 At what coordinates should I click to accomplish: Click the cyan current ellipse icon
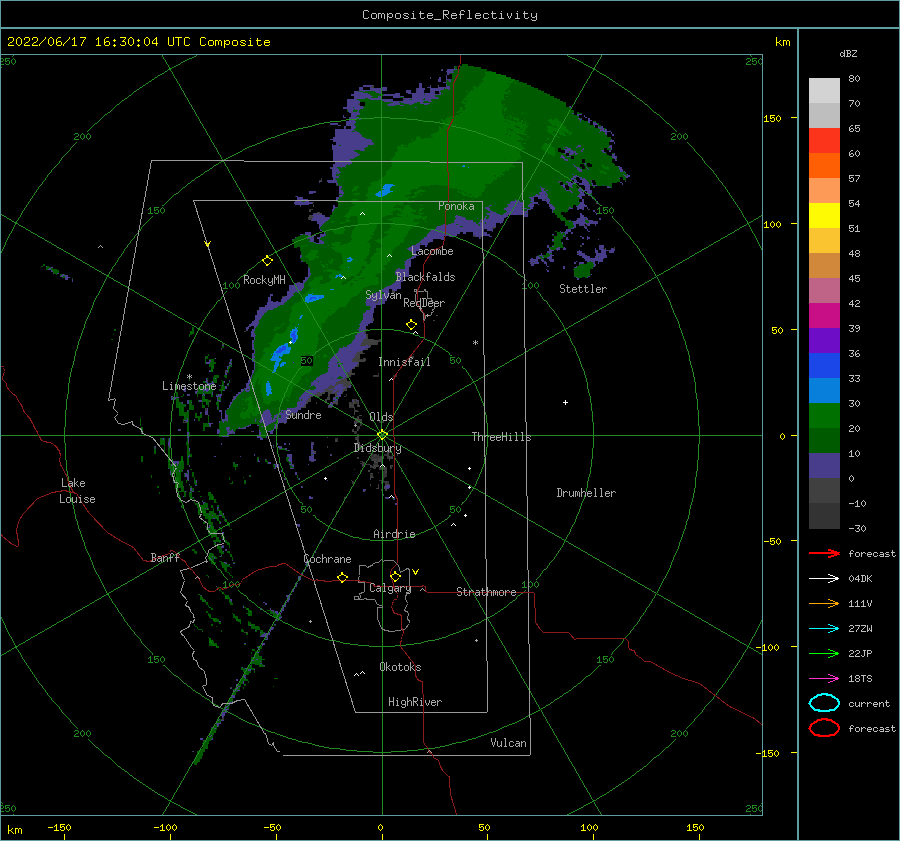point(824,703)
